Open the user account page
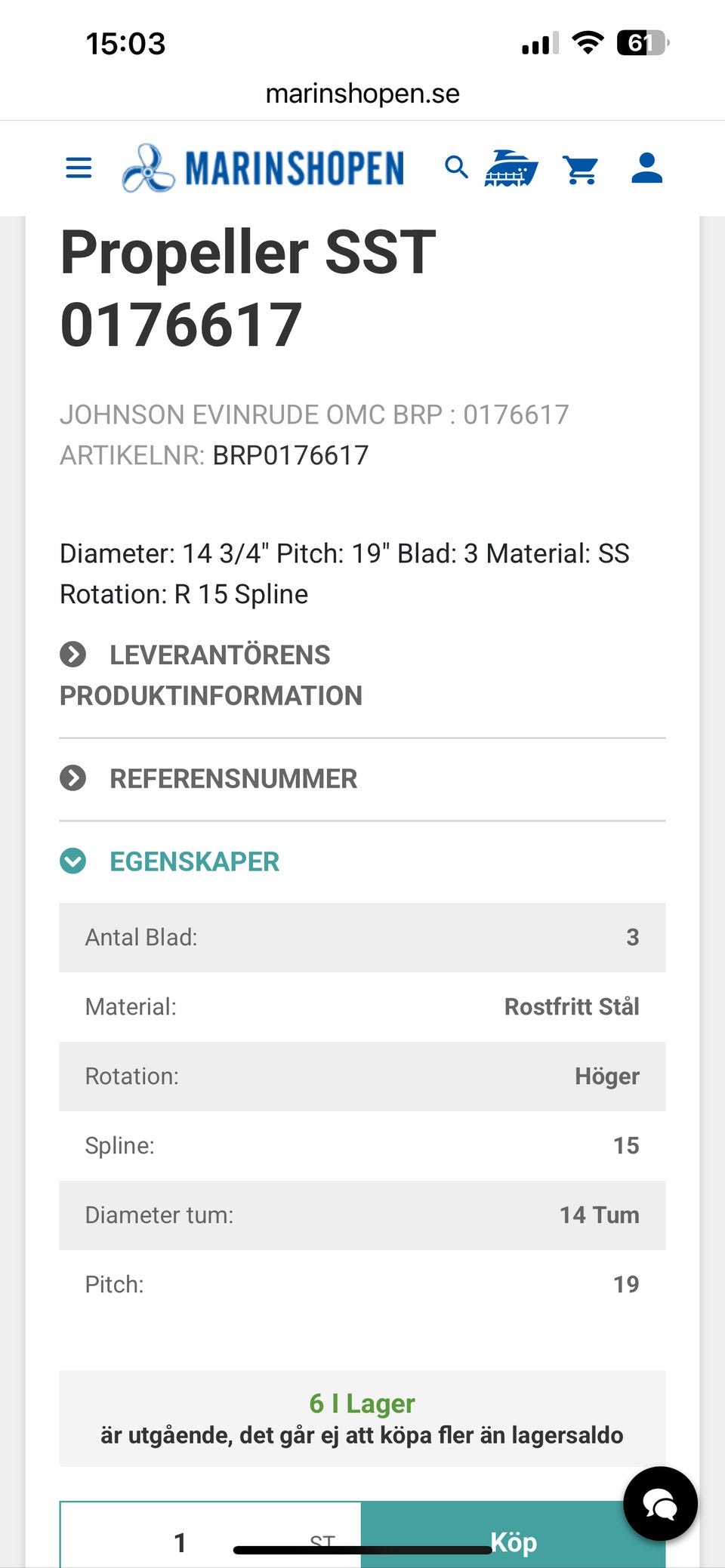Screen dimensions: 725x1568 [646, 168]
